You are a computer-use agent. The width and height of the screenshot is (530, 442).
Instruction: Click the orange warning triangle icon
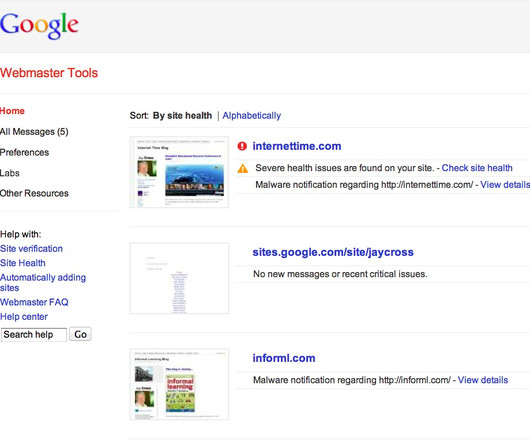(243, 168)
